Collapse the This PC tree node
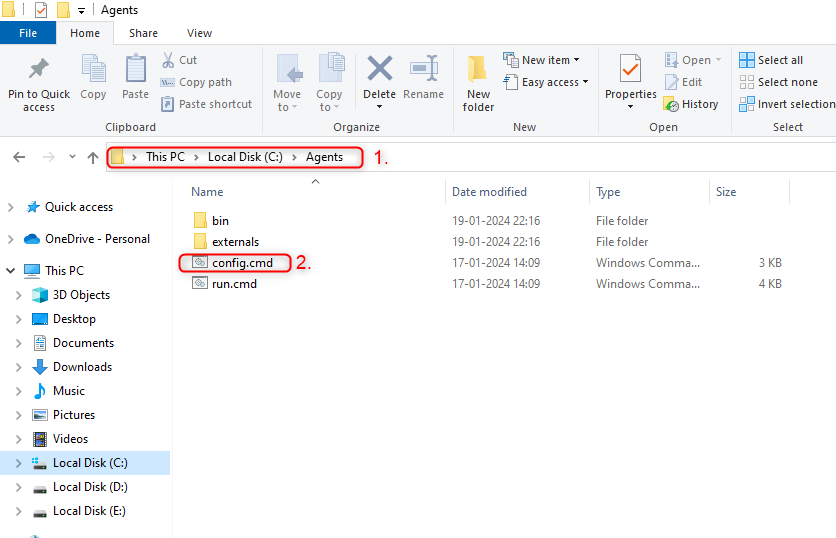 coord(11,271)
